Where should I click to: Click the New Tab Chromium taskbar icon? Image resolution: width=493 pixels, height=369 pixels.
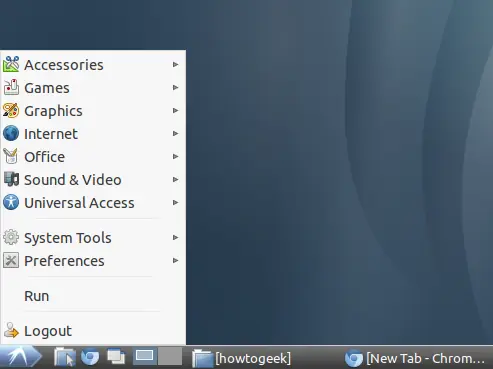[353, 358]
